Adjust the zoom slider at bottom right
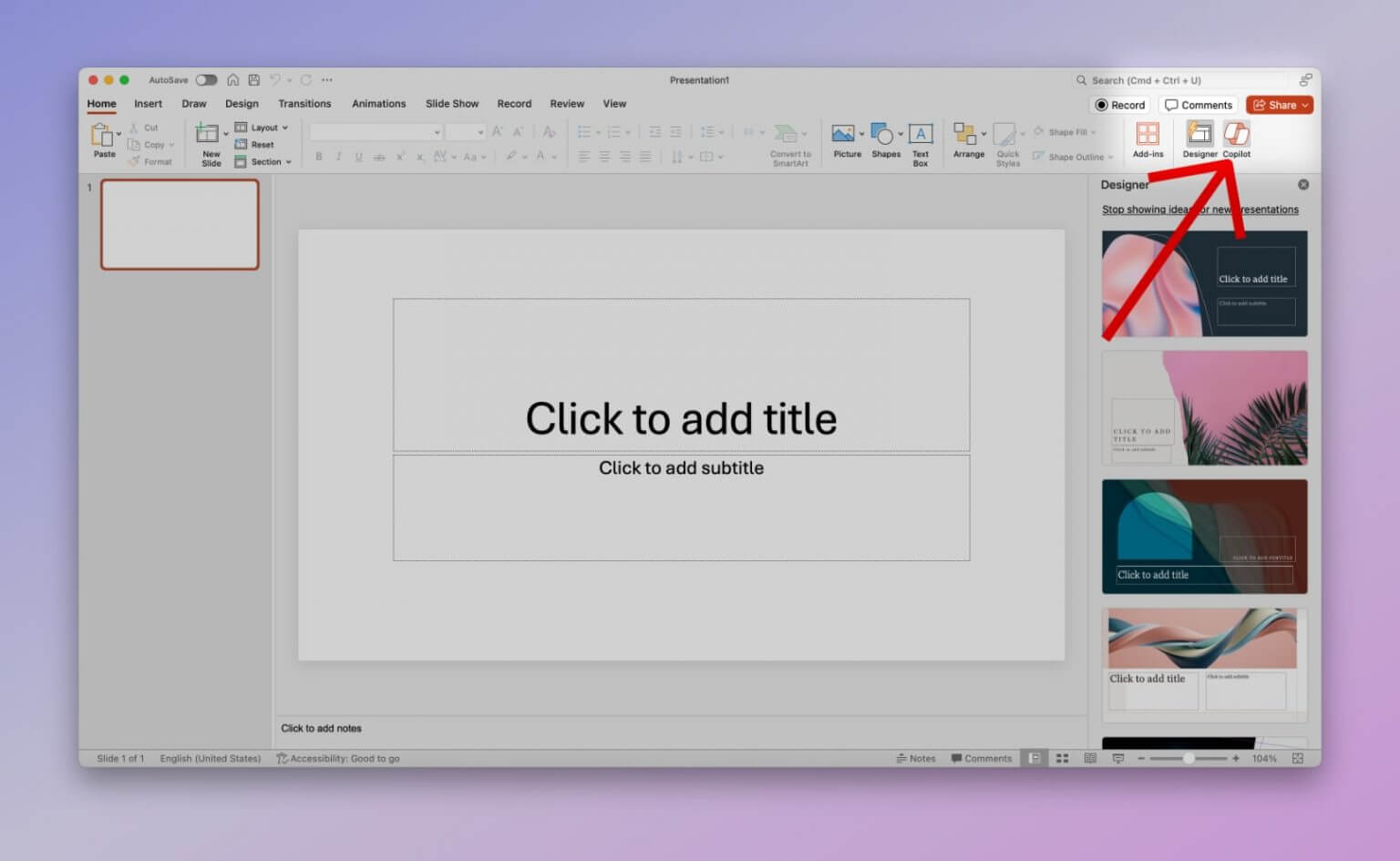Image resolution: width=1400 pixels, height=861 pixels. point(1188,757)
